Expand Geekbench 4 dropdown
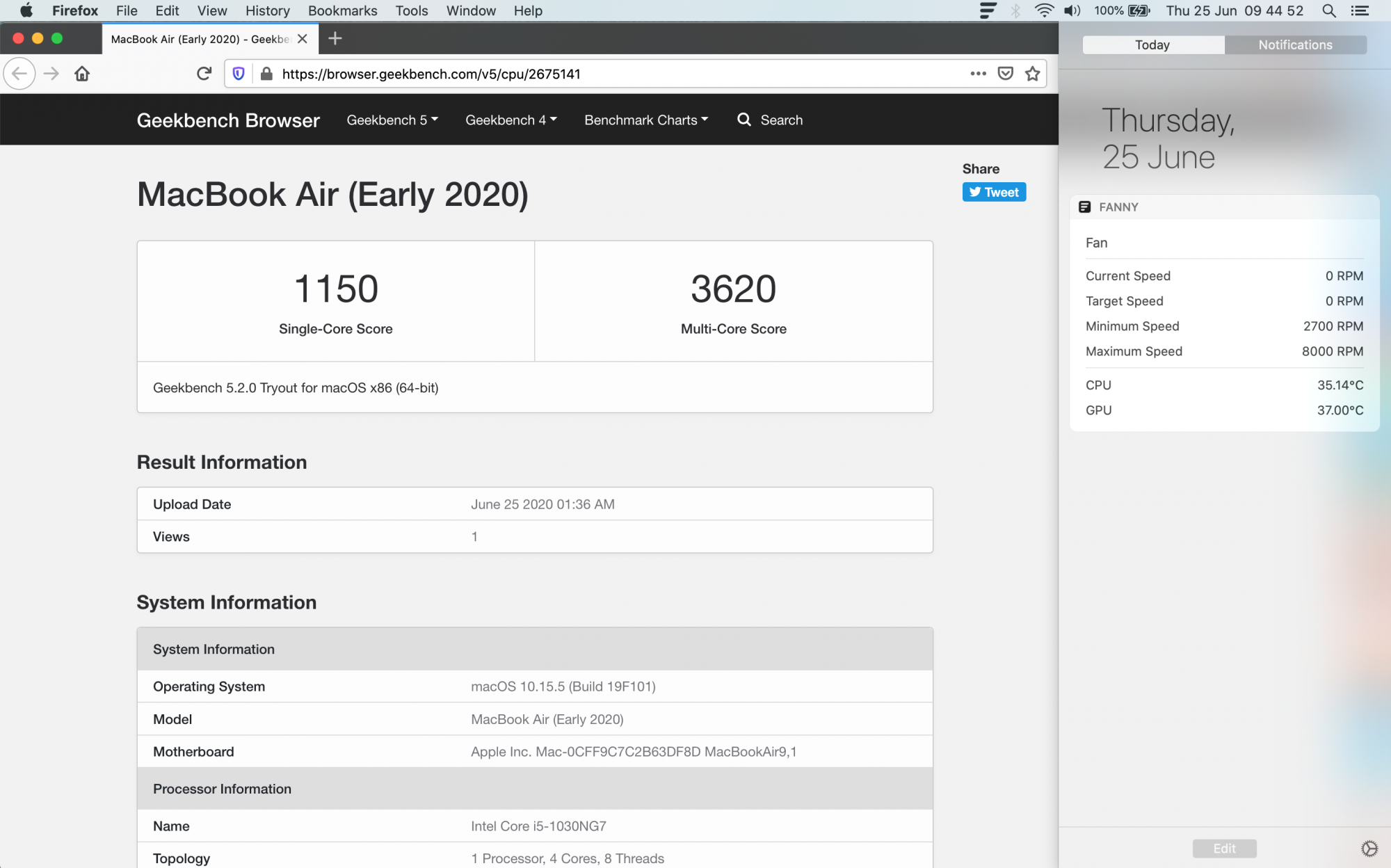The height and width of the screenshot is (868, 1391). (511, 120)
